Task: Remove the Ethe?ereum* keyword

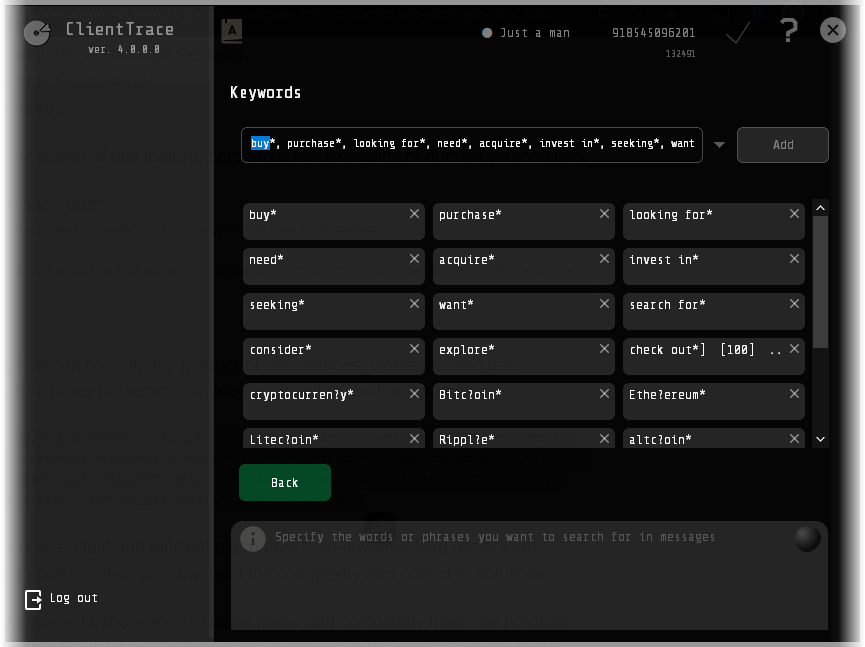Action: tap(794, 394)
